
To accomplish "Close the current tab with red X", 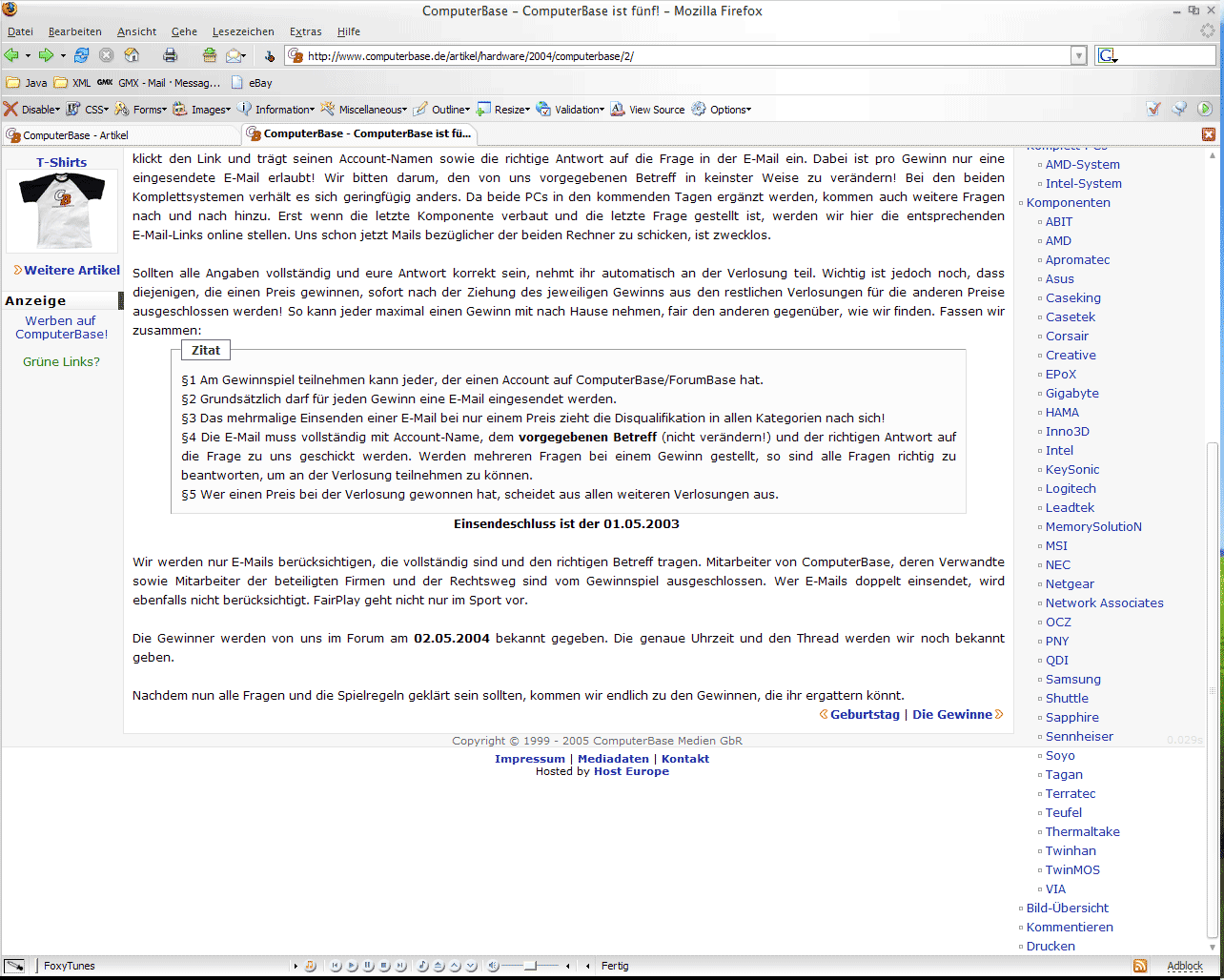I will [x=1209, y=134].
